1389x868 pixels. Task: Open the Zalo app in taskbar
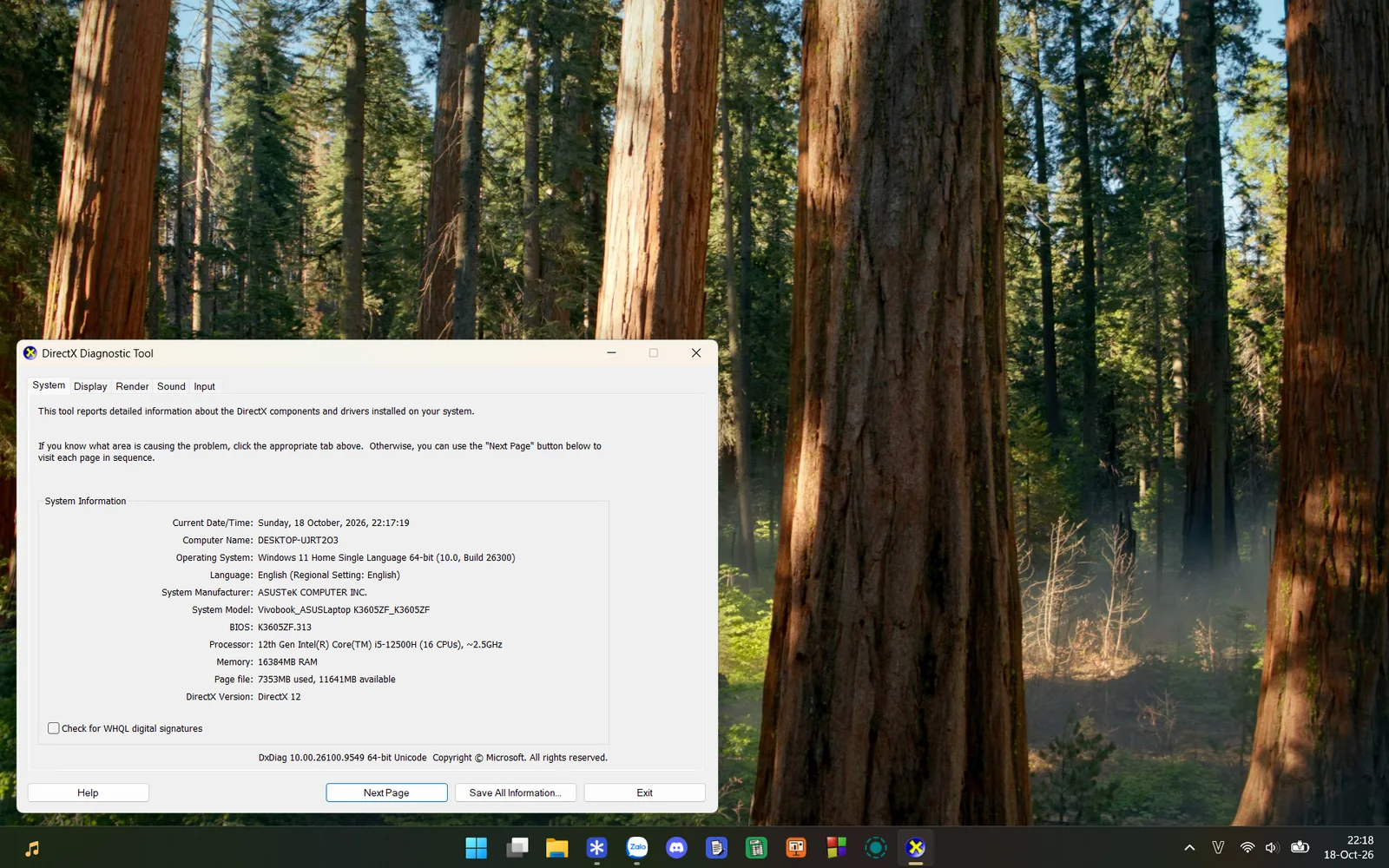[x=637, y=848]
